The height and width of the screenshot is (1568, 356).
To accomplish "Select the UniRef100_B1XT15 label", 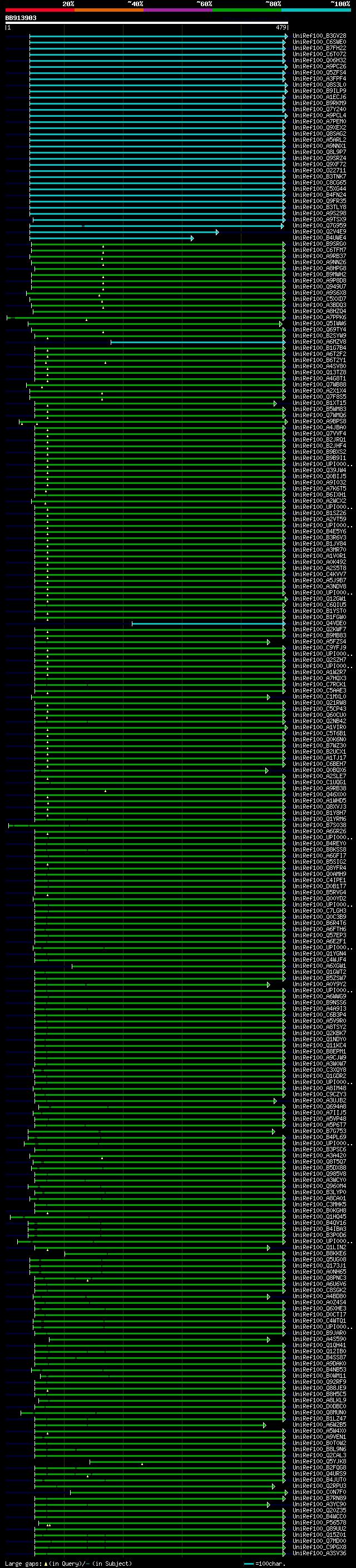I will 319,403.
